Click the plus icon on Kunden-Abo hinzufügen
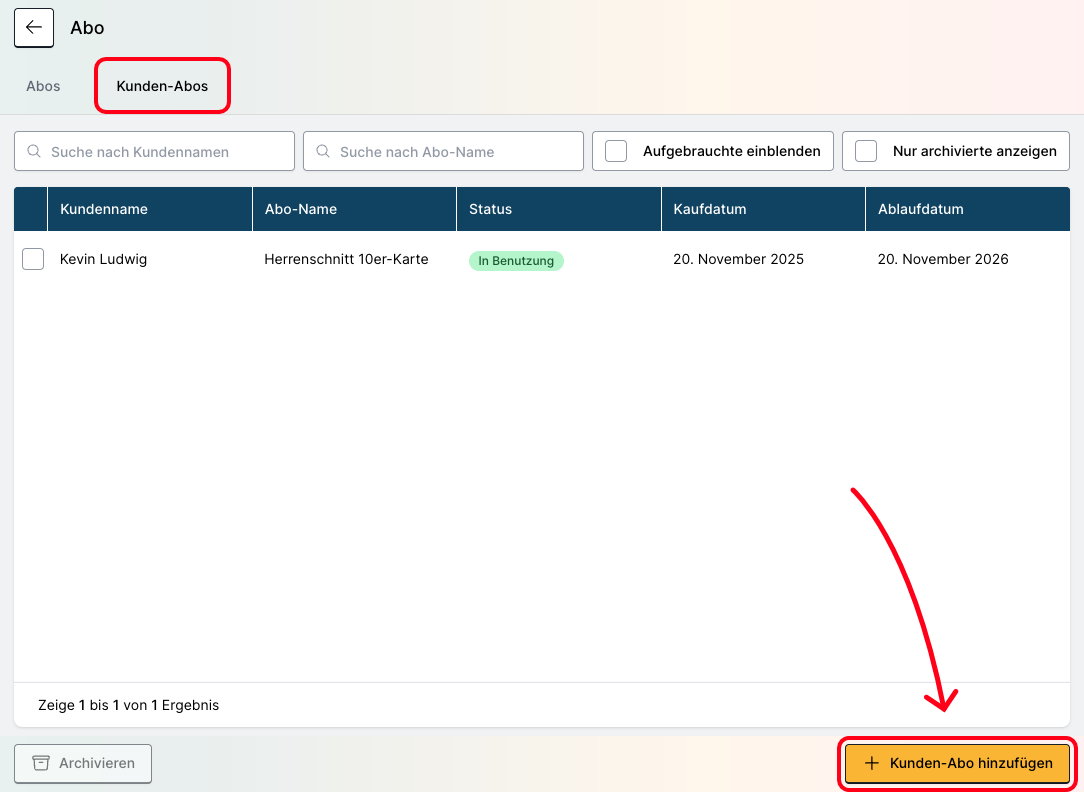The image size is (1084, 792). pos(871,763)
